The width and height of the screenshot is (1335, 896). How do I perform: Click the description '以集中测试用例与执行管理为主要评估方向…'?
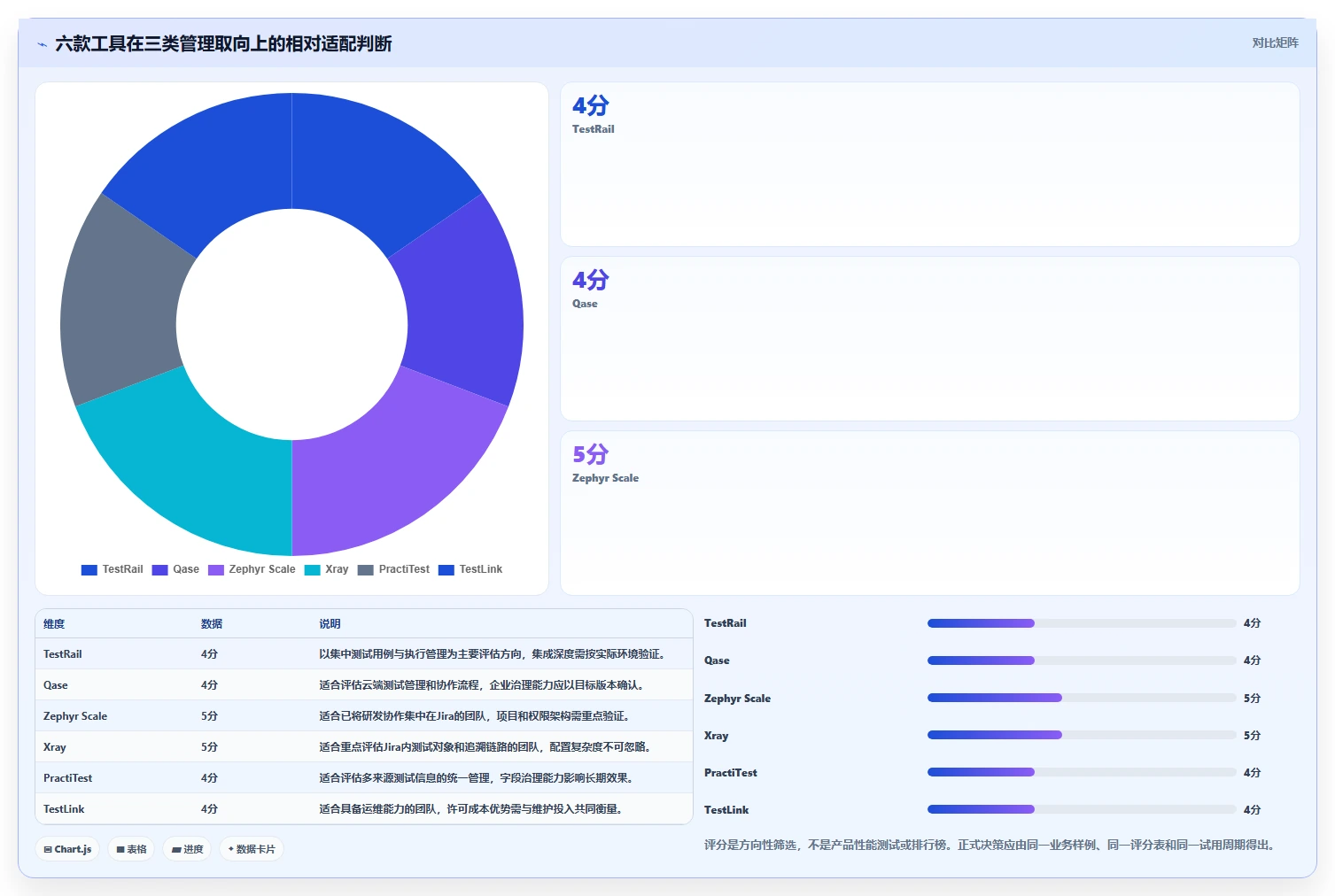(x=493, y=654)
